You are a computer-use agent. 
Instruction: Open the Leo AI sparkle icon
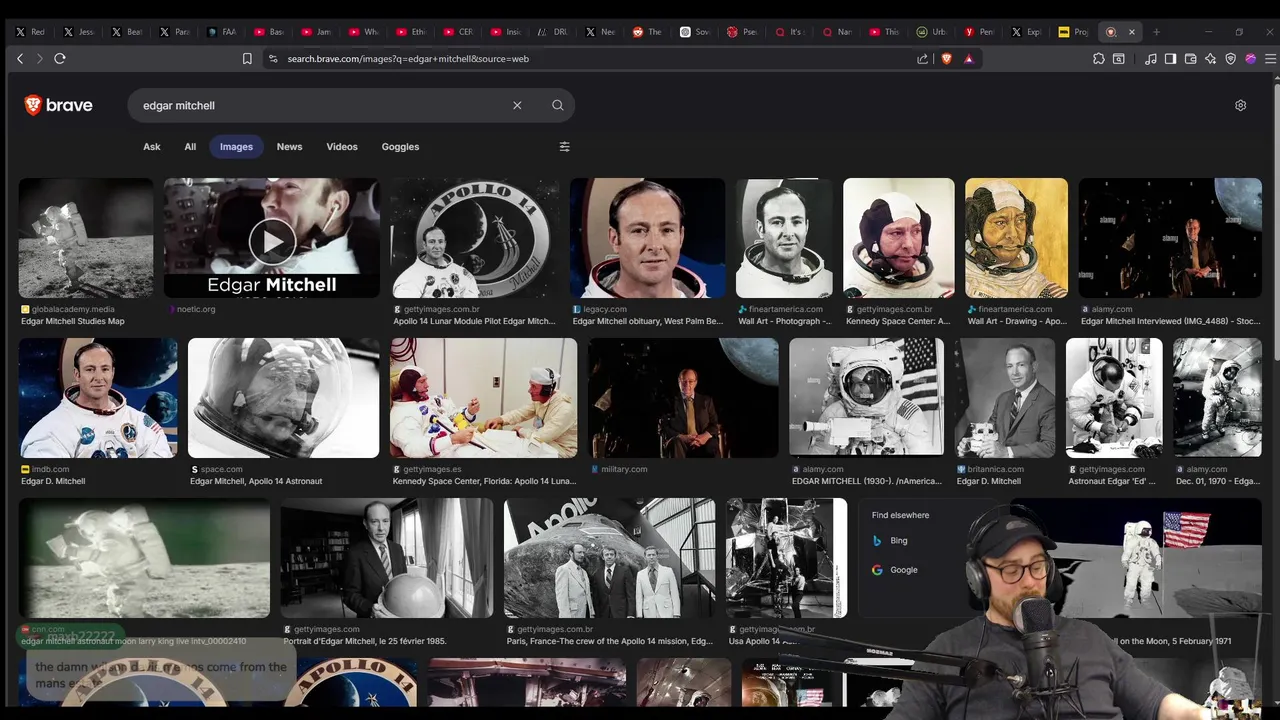[1210, 59]
